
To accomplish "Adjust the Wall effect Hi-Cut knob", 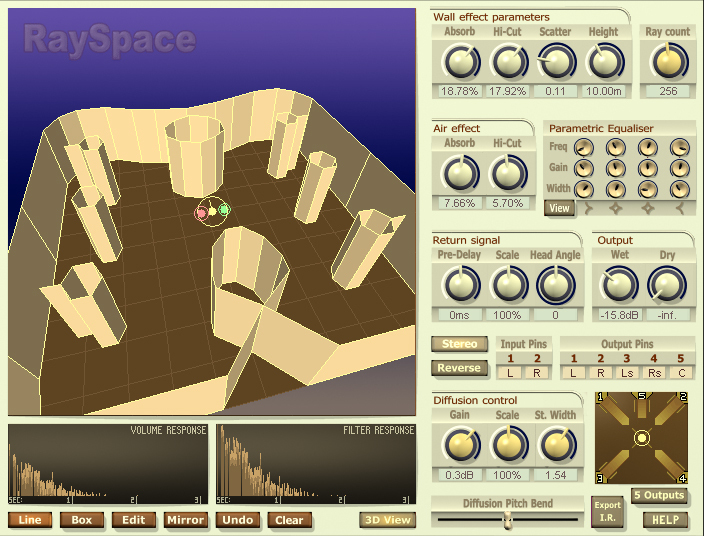I will point(508,62).
